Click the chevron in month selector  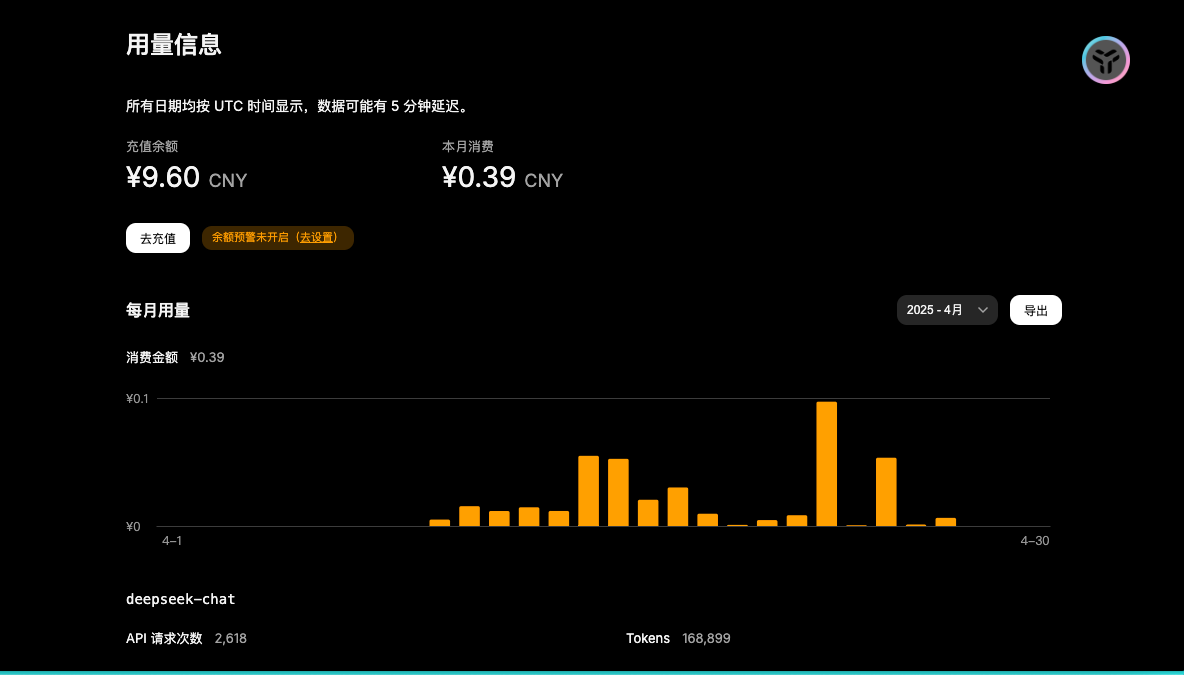(x=982, y=310)
